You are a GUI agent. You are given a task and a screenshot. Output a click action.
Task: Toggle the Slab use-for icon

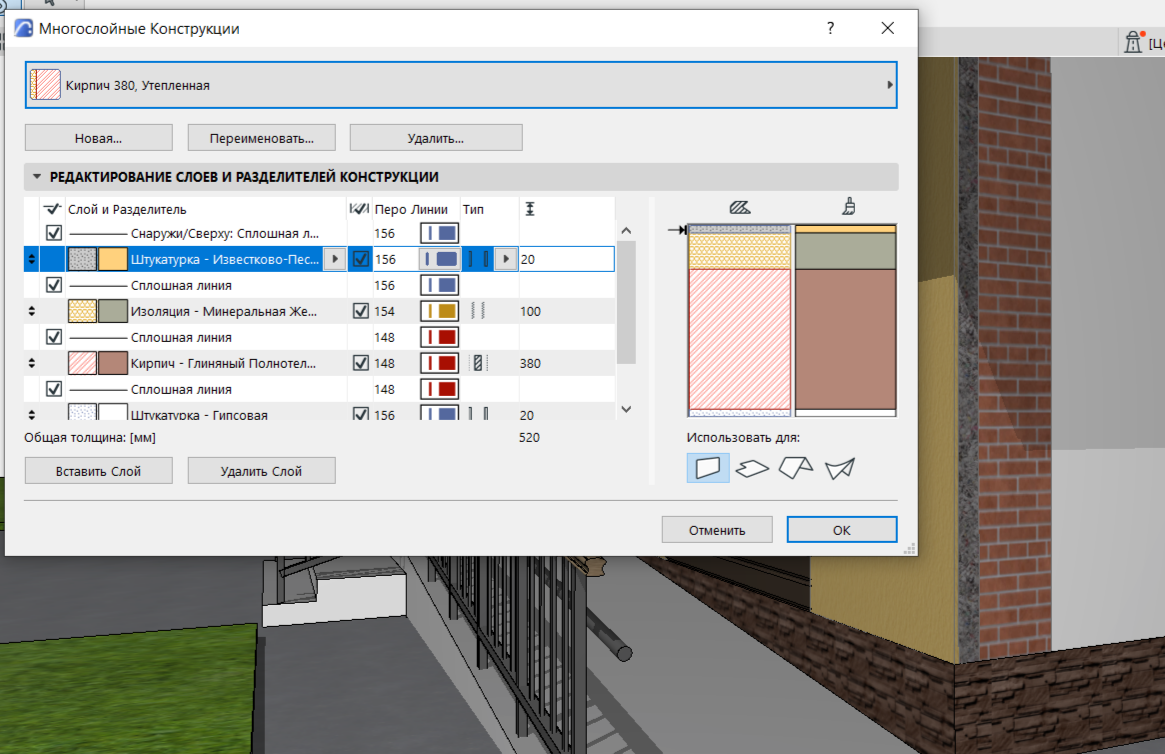click(x=752, y=468)
